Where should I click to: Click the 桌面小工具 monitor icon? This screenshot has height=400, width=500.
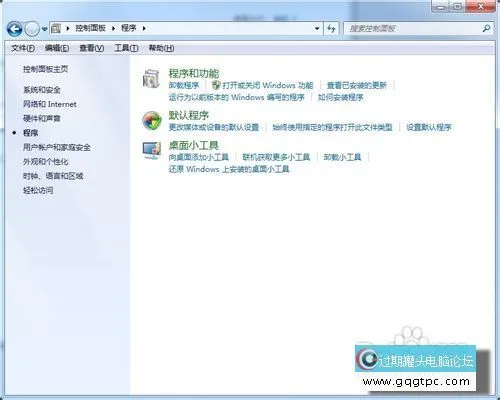tap(152, 151)
